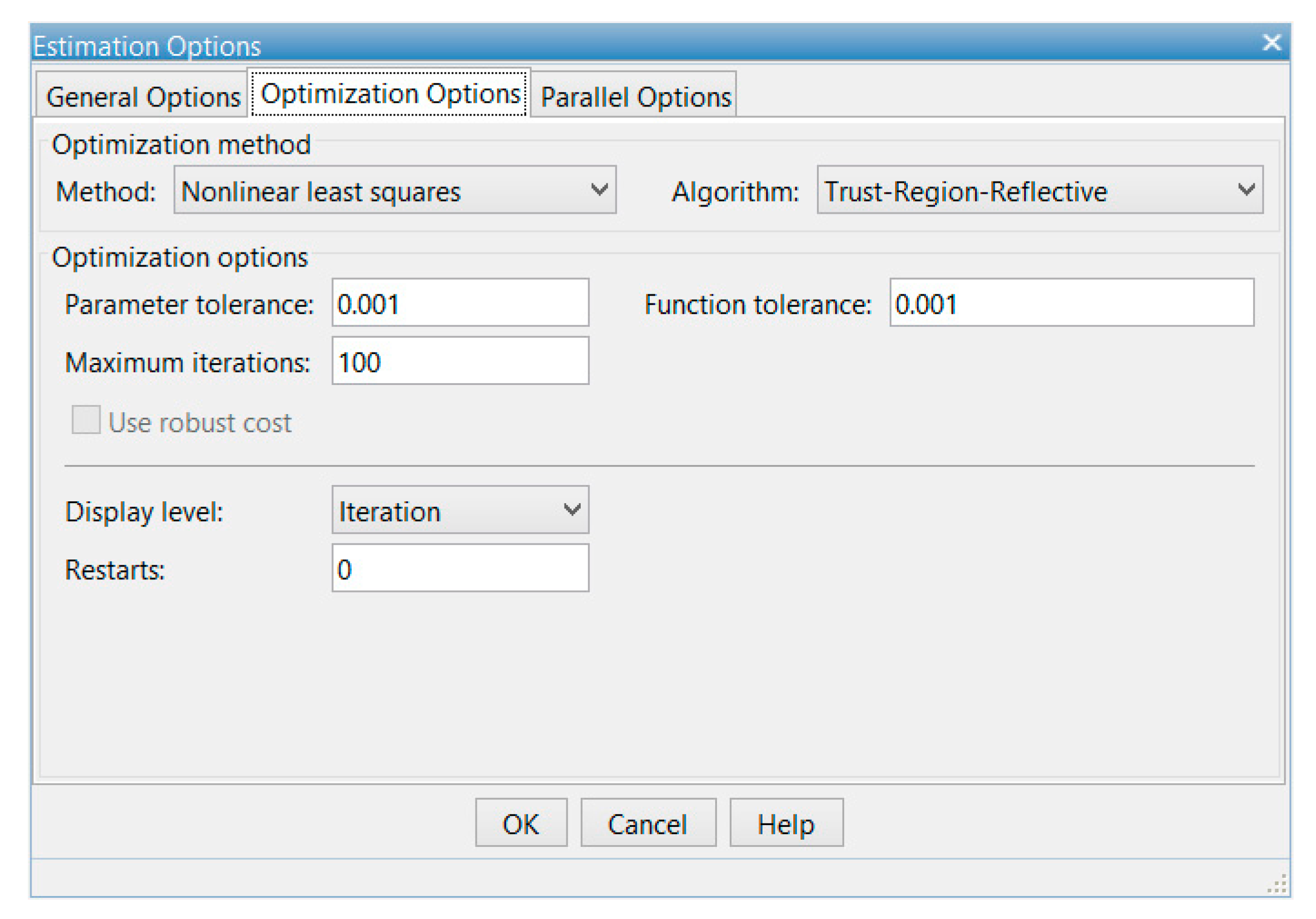Viewport: 1316px width, 919px height.
Task: Focus the Maximum iterations field
Action: (x=460, y=361)
